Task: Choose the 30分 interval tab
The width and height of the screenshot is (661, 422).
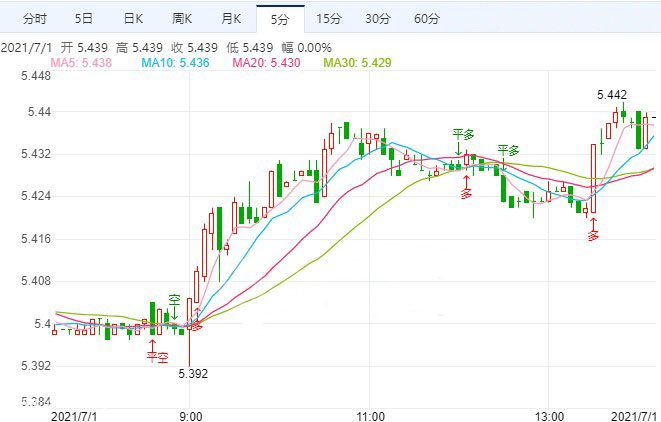Action: [x=377, y=19]
